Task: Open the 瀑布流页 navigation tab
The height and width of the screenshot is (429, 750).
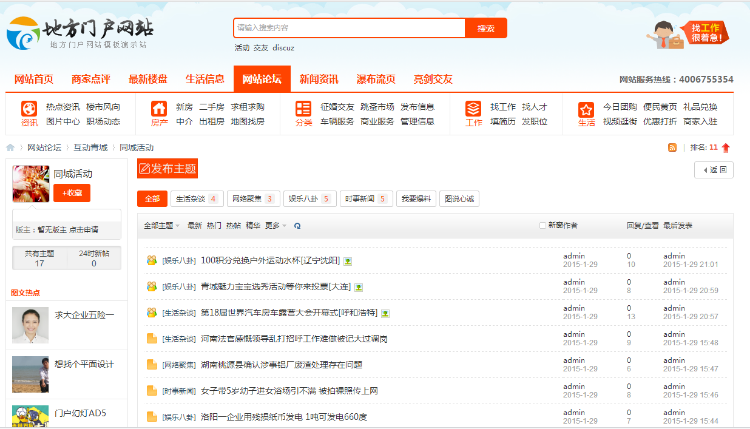Action: click(376, 79)
